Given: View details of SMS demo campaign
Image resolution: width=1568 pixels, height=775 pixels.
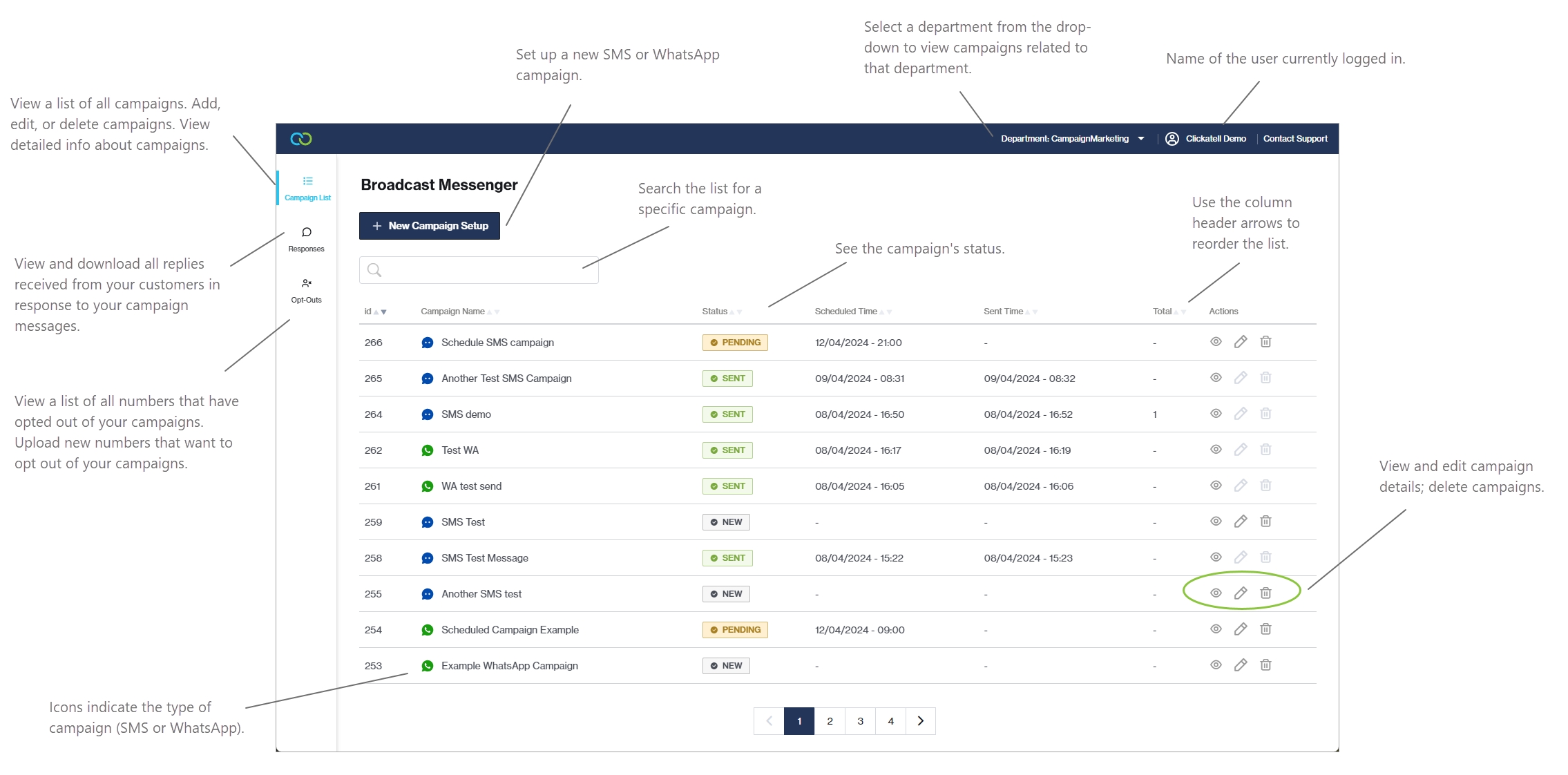Looking at the screenshot, I should coord(1216,414).
